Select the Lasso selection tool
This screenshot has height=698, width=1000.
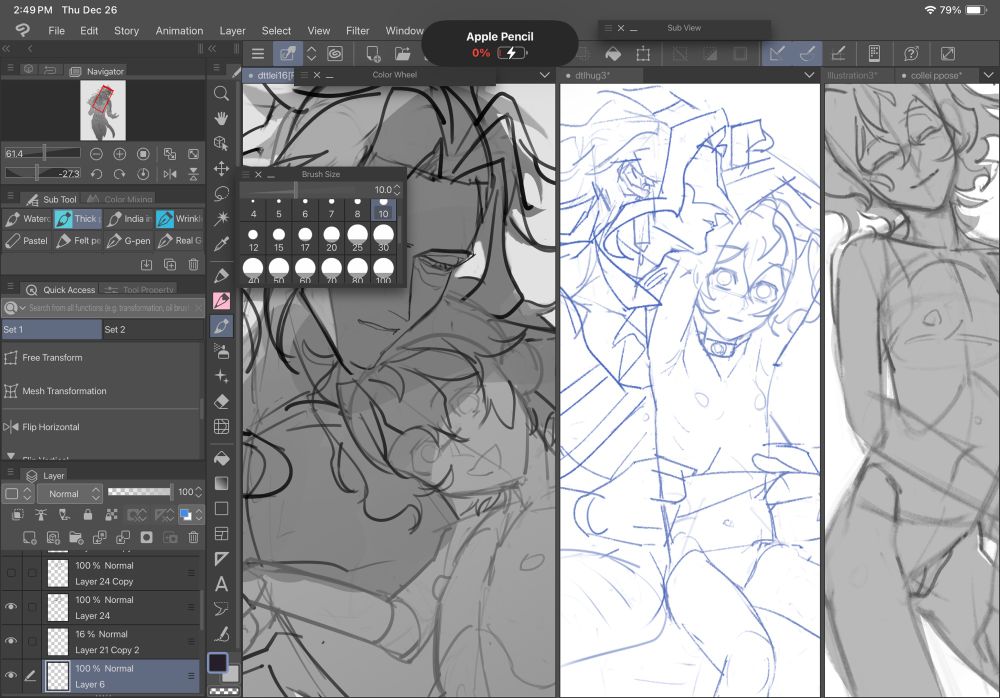[x=221, y=193]
